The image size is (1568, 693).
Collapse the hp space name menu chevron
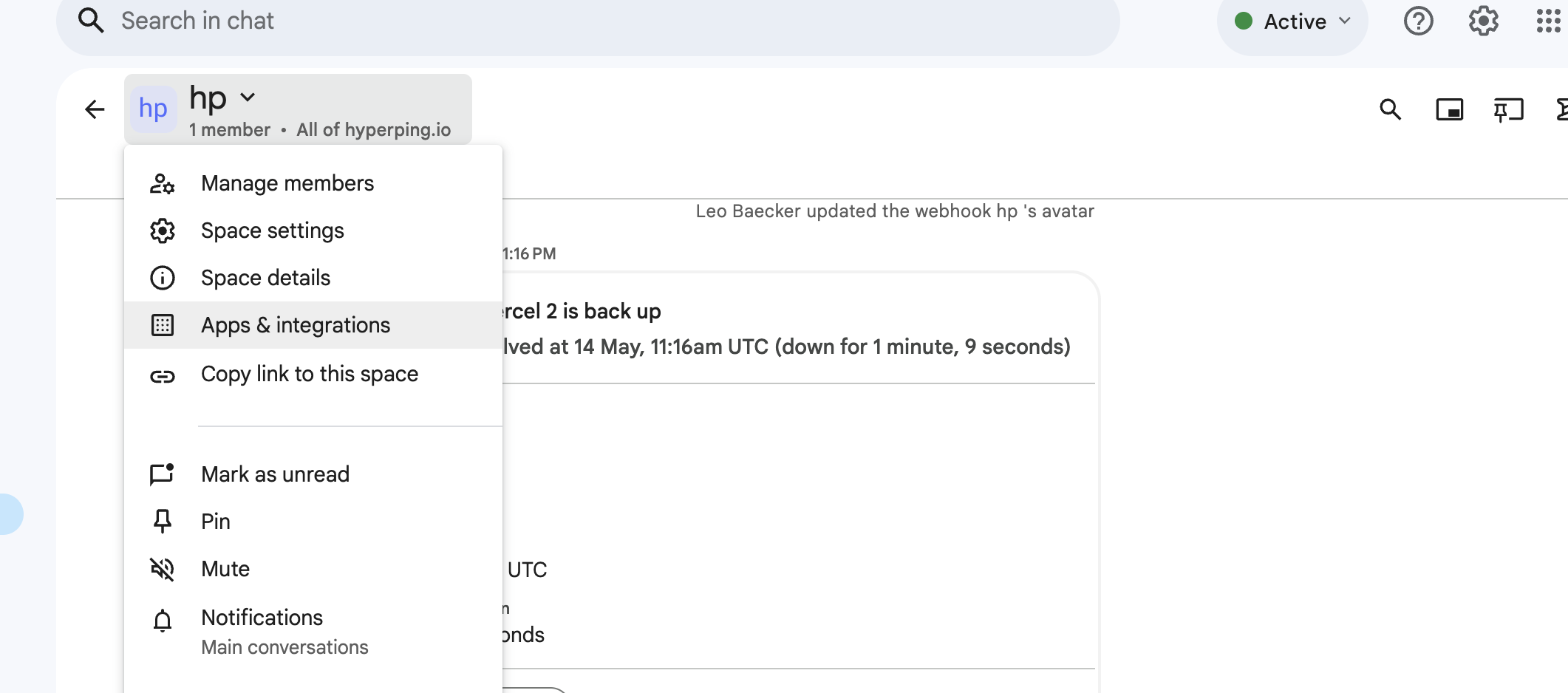(x=248, y=98)
